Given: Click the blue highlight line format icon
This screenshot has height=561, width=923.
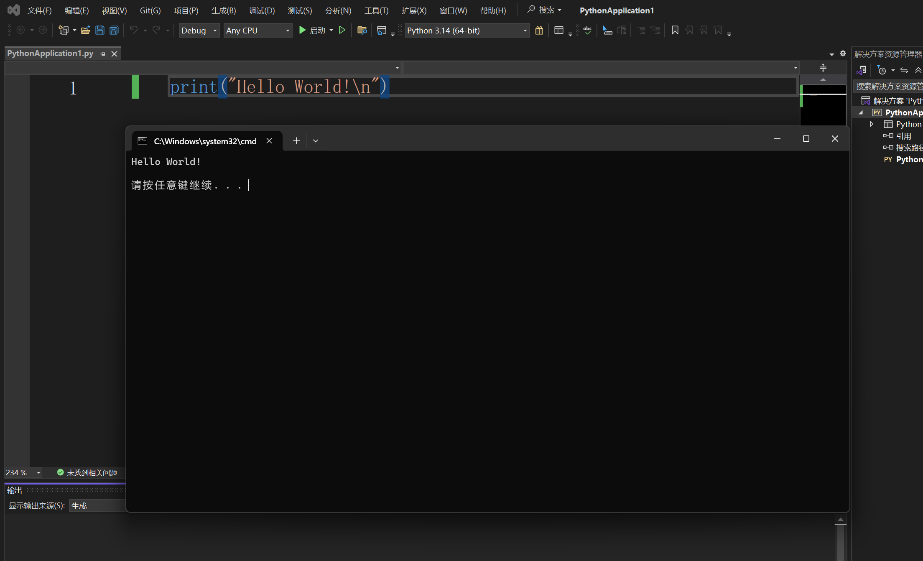Looking at the screenshot, I should (607, 30).
